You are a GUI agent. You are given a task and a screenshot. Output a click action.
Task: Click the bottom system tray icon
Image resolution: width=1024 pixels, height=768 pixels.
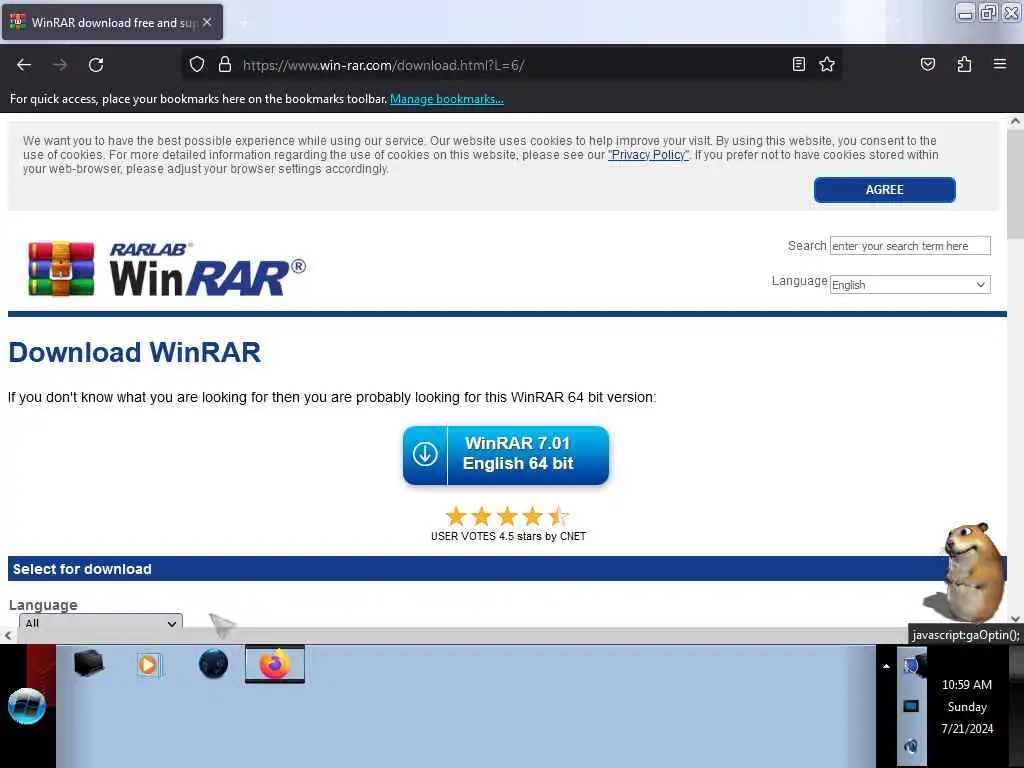[x=911, y=745]
